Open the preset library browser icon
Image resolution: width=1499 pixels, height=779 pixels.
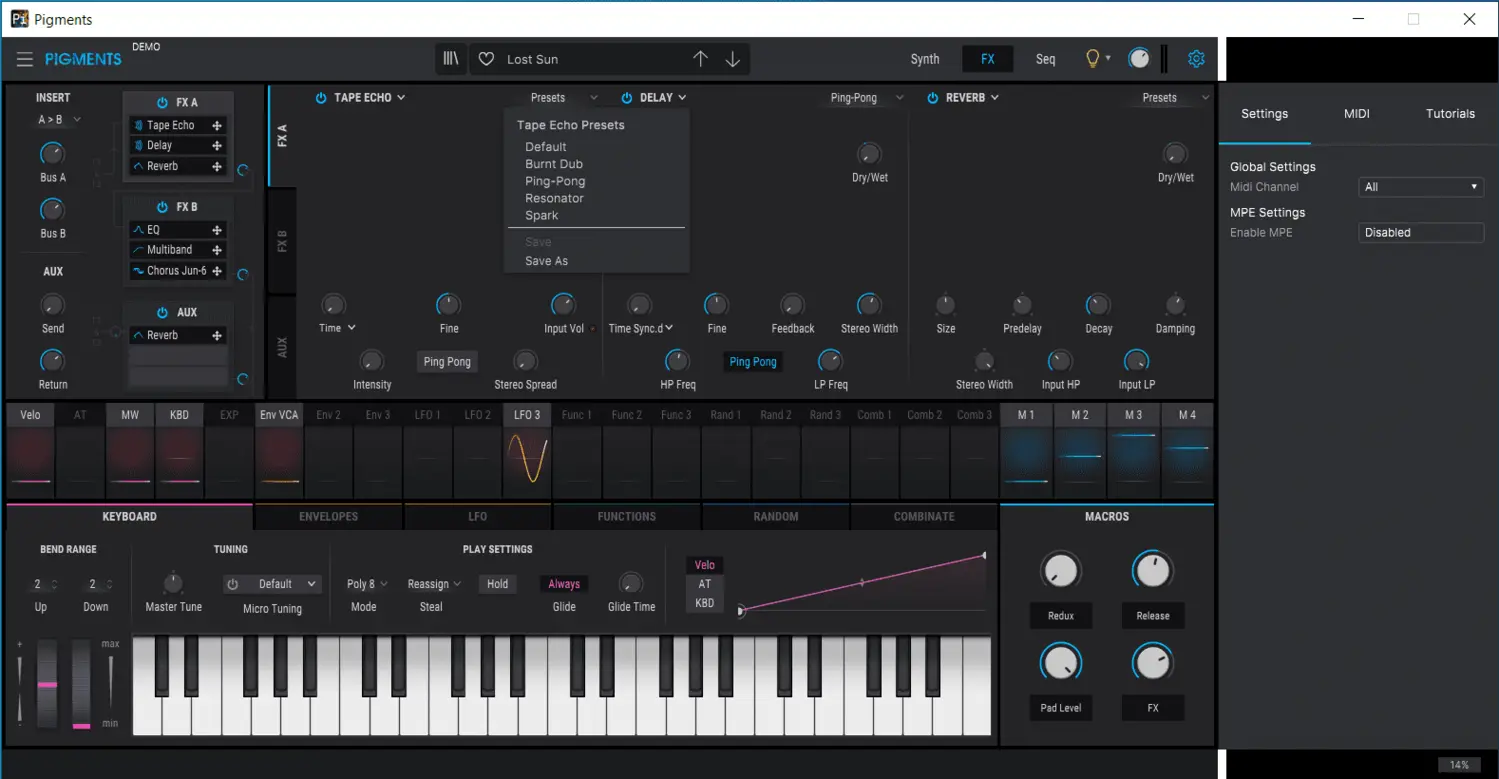tap(451, 59)
